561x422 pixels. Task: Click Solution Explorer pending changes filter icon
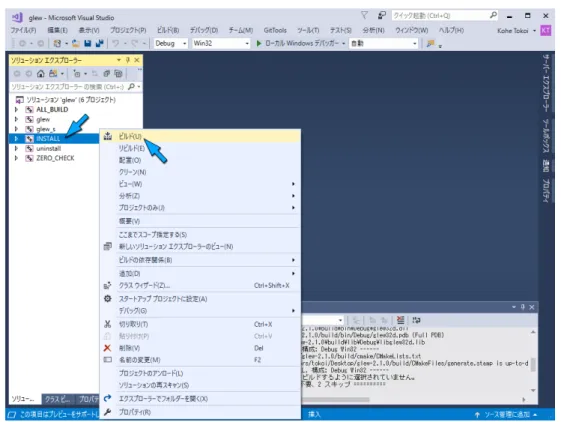coord(77,74)
